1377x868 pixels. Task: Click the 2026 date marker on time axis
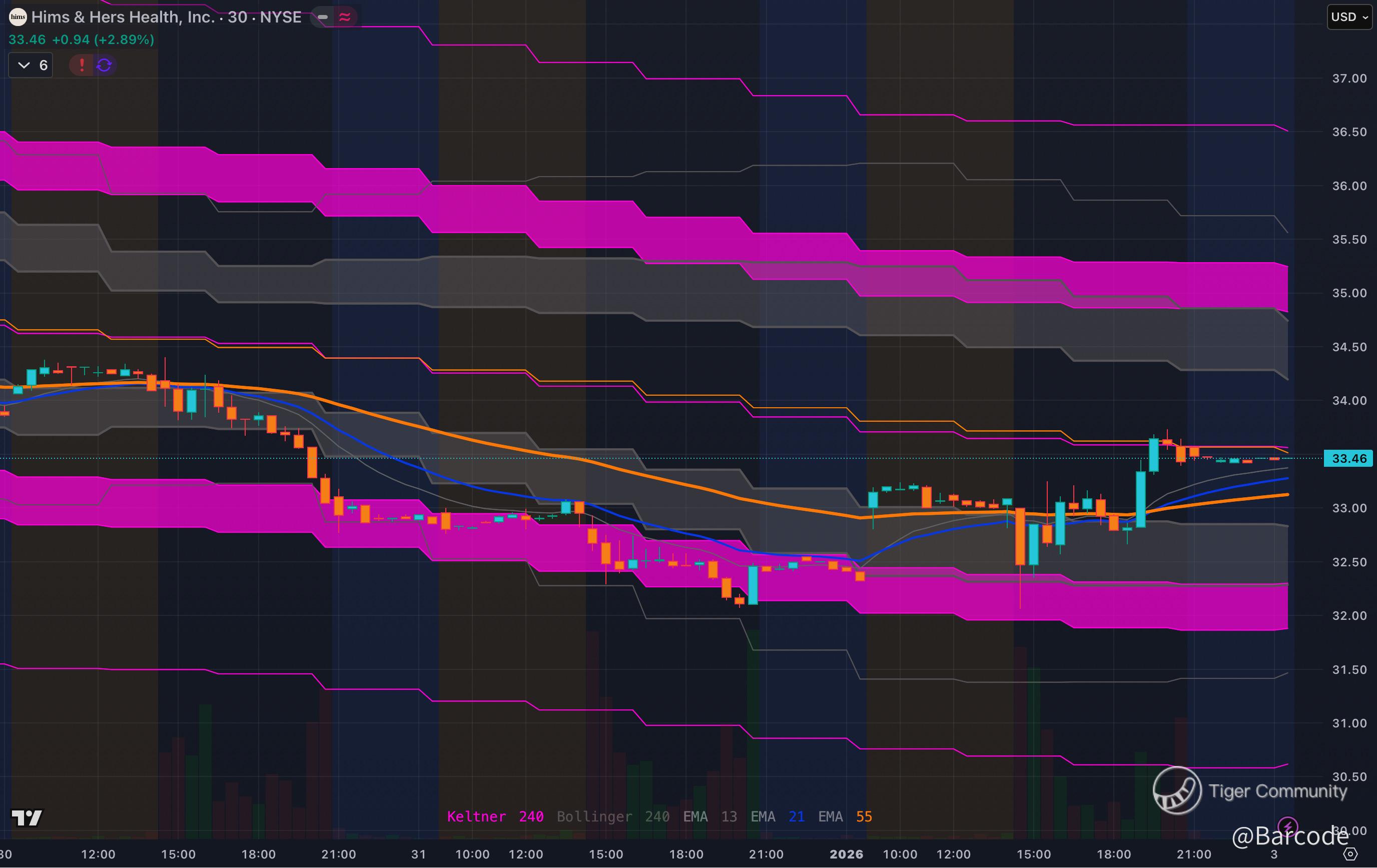pos(846,854)
